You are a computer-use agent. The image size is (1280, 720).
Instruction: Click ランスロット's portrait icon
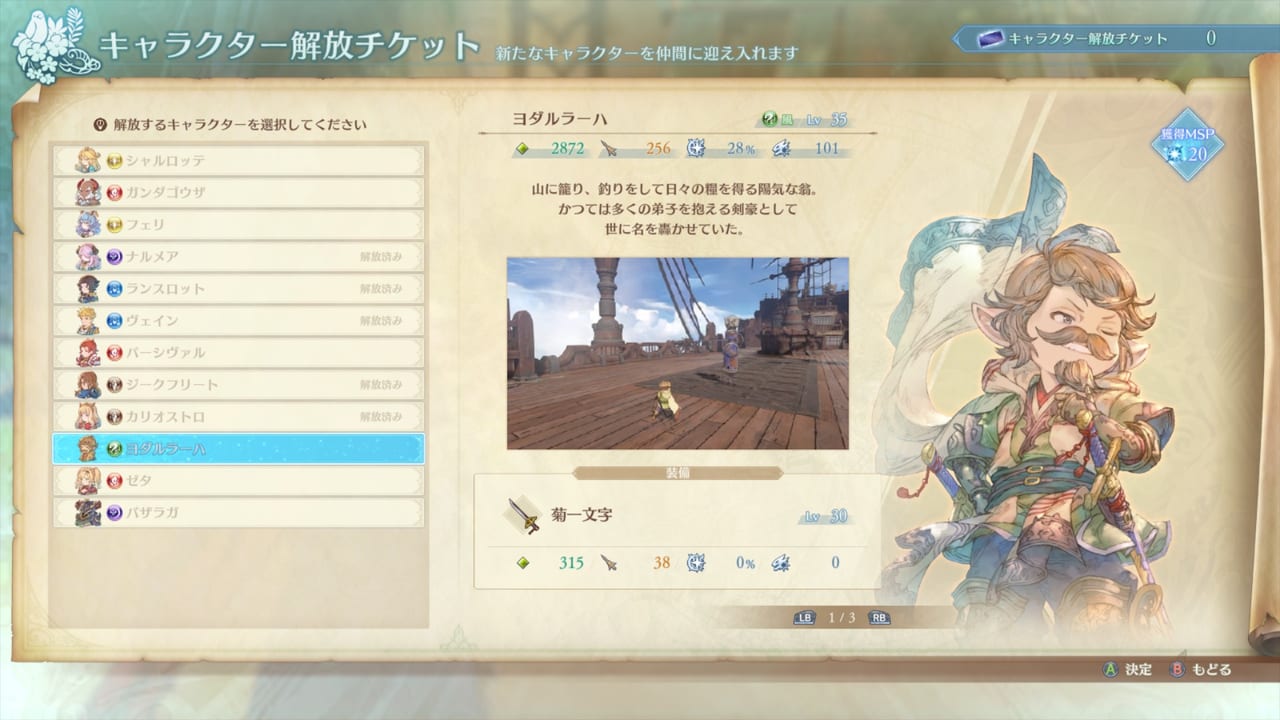88,288
